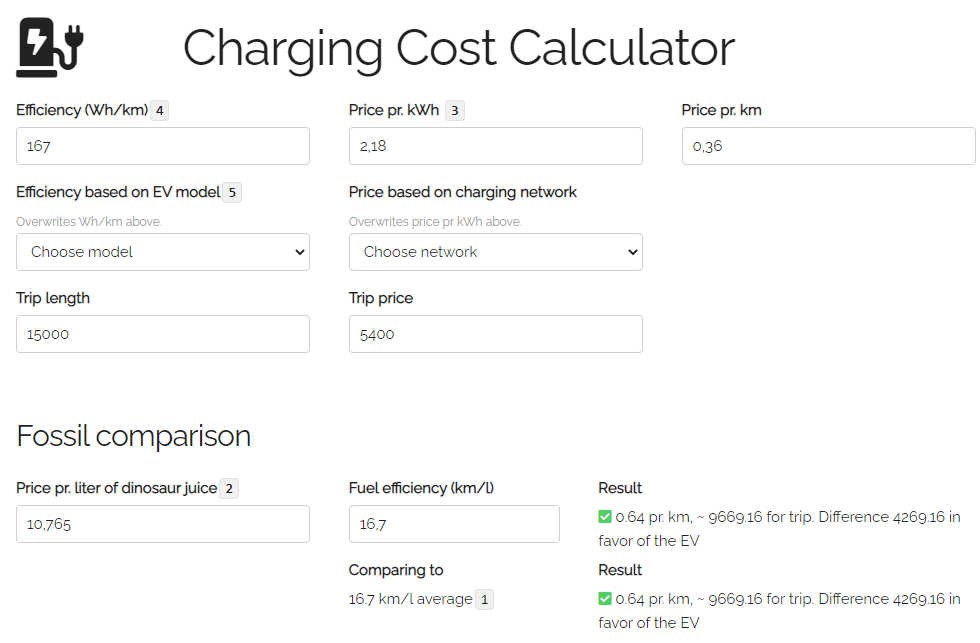Click the dinosaur juice price input field
Image resolution: width=980 pixels, height=643 pixels.
tap(163, 524)
